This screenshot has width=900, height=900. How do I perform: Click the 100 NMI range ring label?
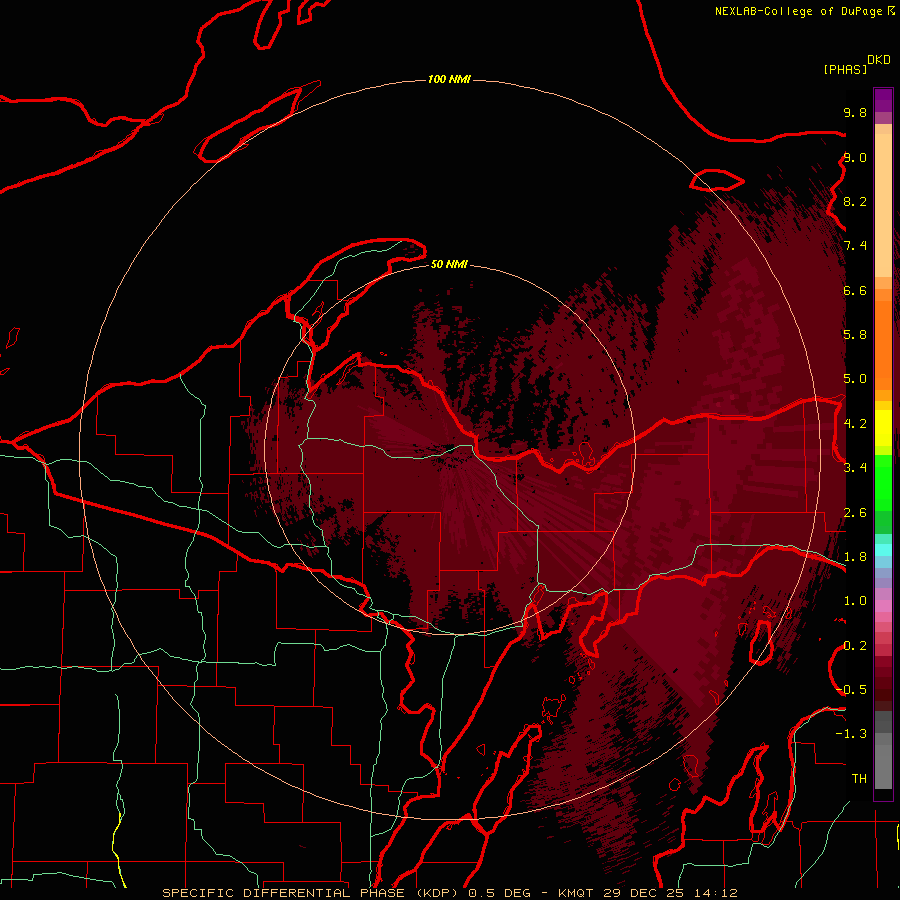click(449, 79)
